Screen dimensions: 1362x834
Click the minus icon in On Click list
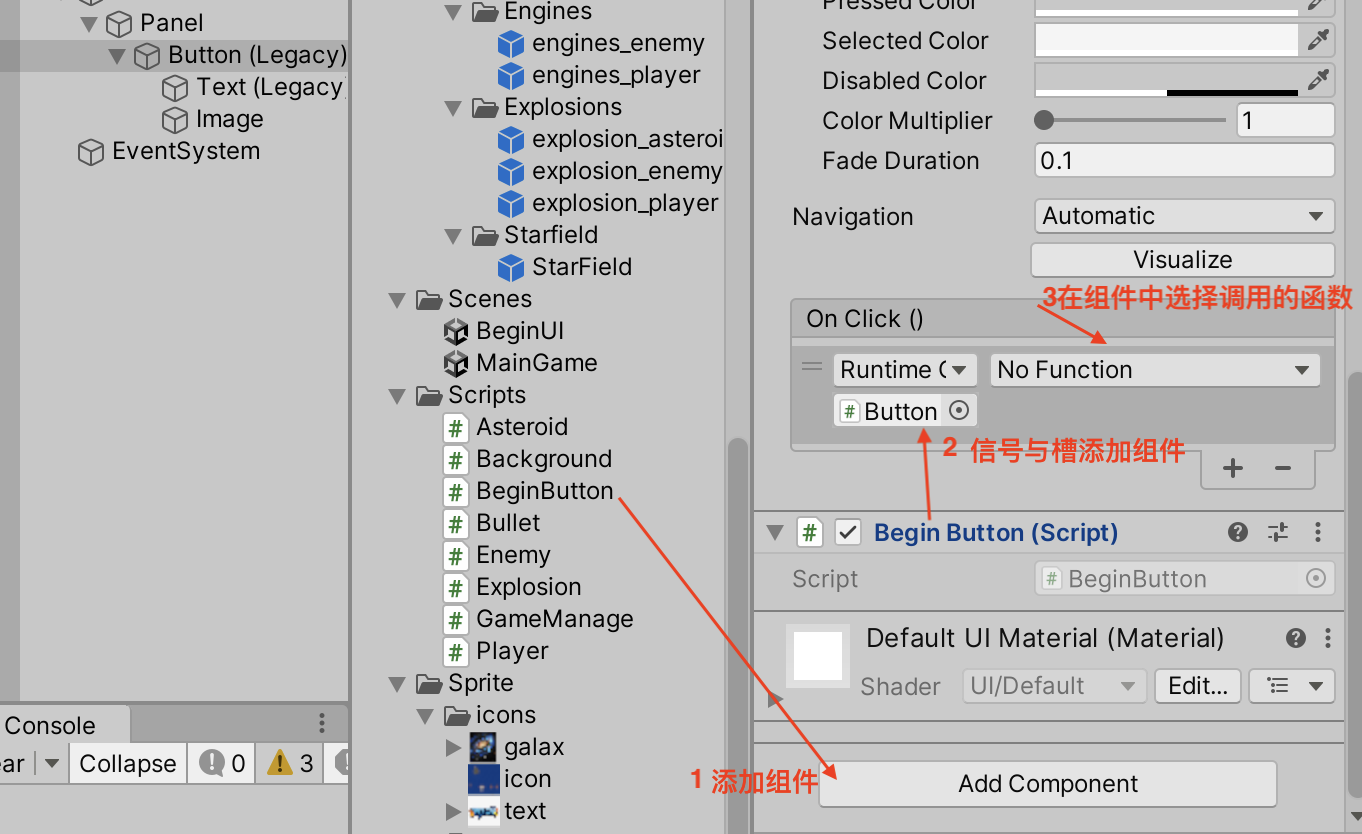(1283, 468)
